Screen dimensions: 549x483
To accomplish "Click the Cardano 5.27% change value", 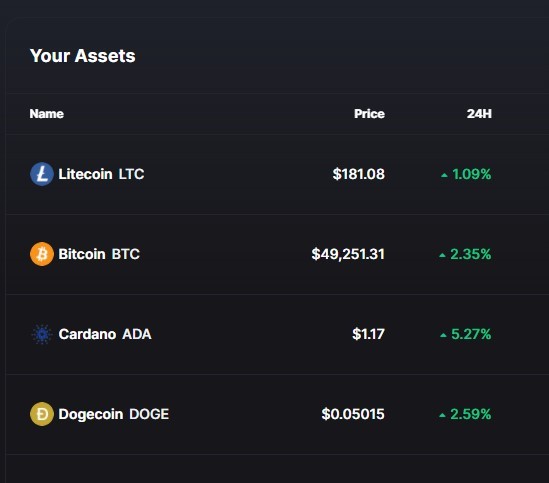I will (x=471, y=334).
